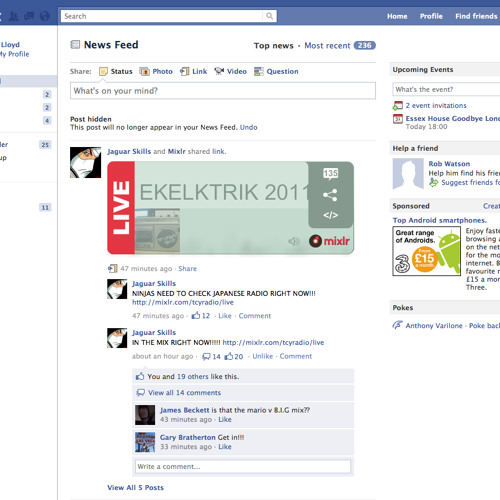Screen dimensions: 500x500
Task: Open Mixlr page link
Action: (176, 151)
